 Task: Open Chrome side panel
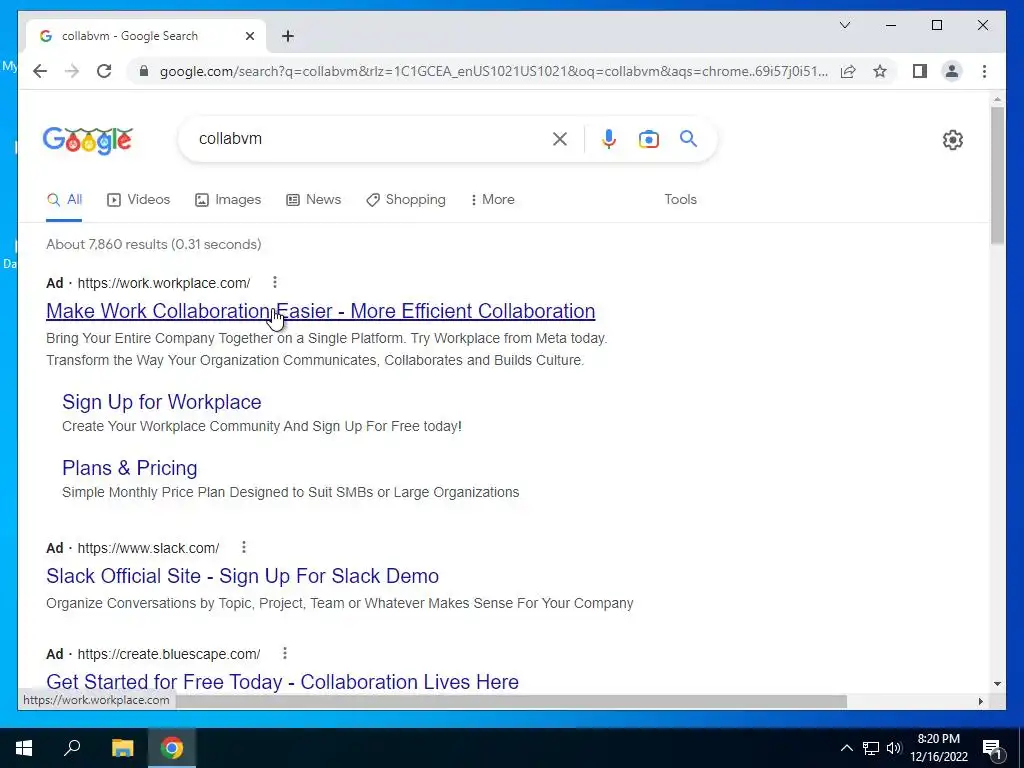pyautogui.click(x=920, y=71)
